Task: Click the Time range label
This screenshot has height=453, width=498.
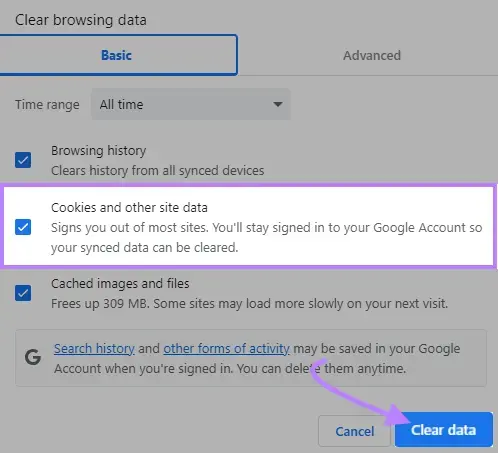Action: point(47,105)
